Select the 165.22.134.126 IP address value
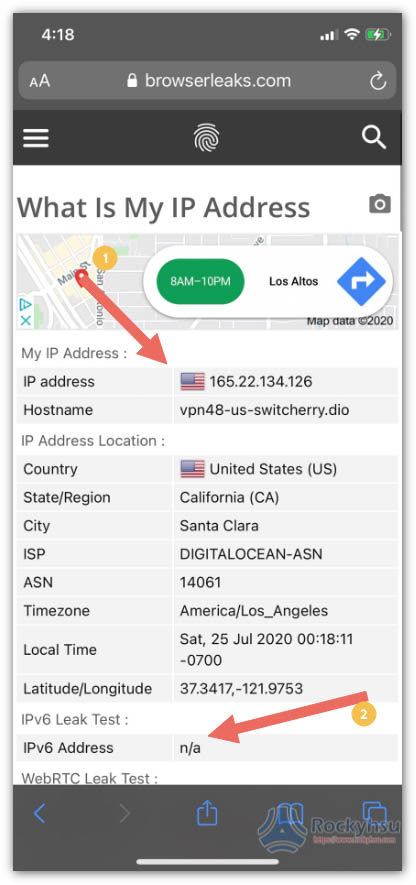416x885 pixels. tap(261, 382)
